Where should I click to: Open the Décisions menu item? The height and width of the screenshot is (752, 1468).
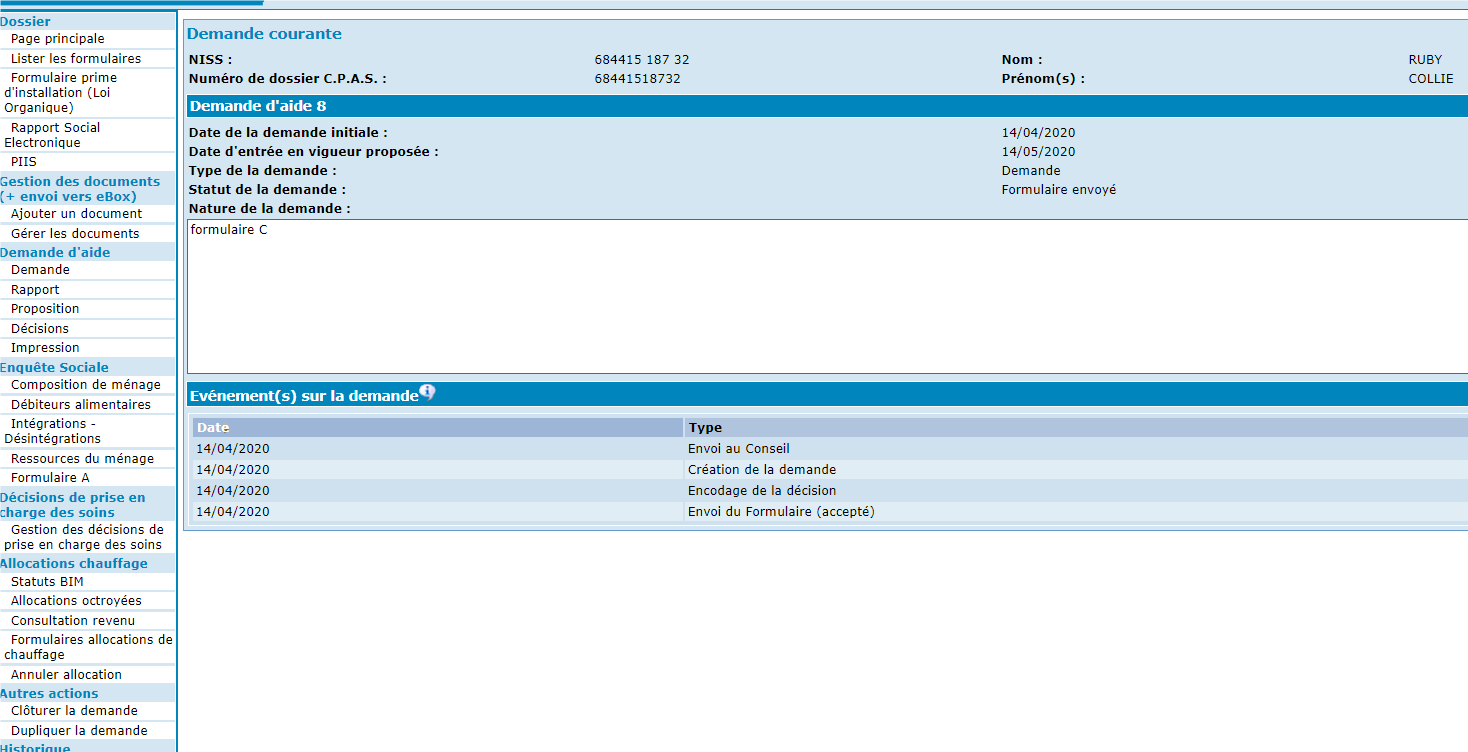40,328
